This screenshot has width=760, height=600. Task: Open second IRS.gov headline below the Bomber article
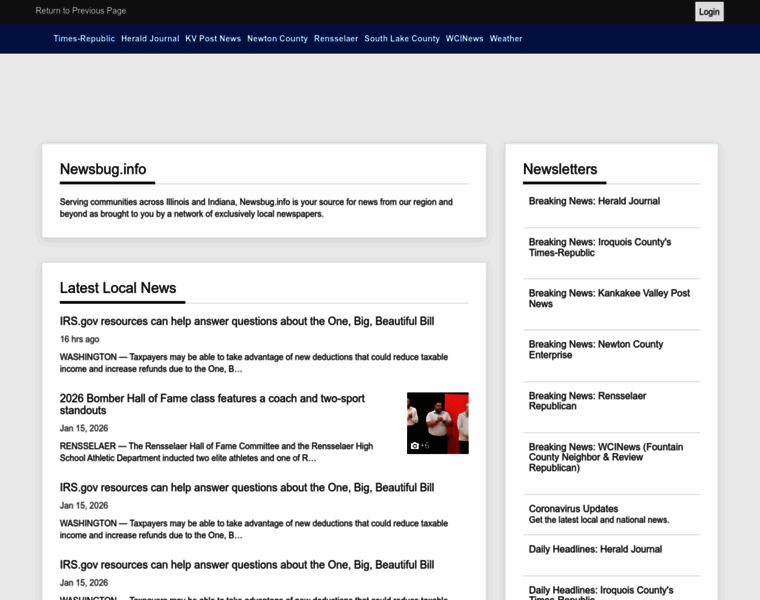pos(247,488)
